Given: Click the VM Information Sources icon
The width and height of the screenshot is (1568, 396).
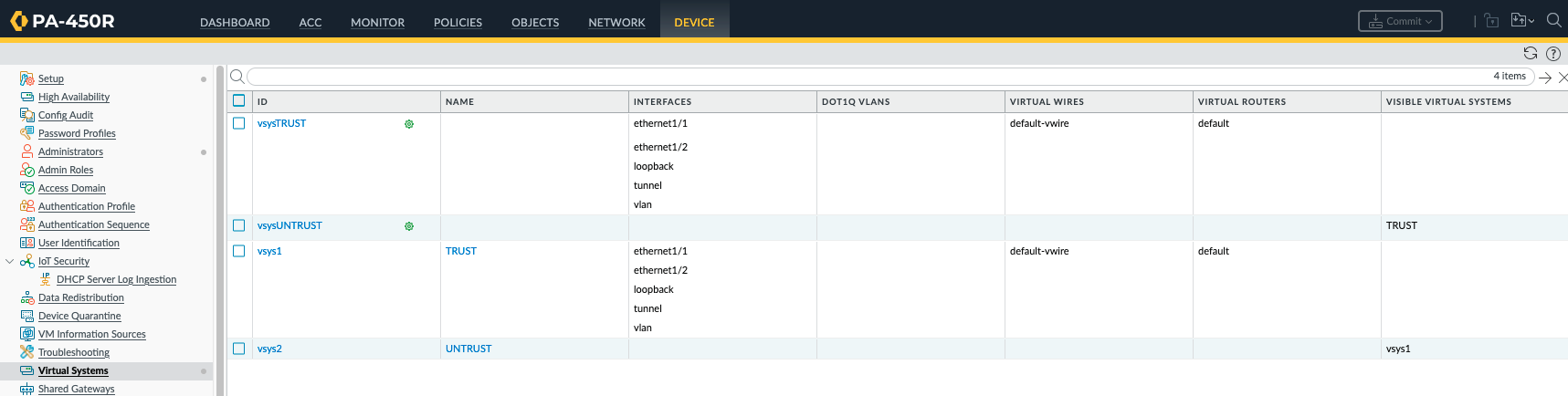Looking at the screenshot, I should (x=27, y=334).
